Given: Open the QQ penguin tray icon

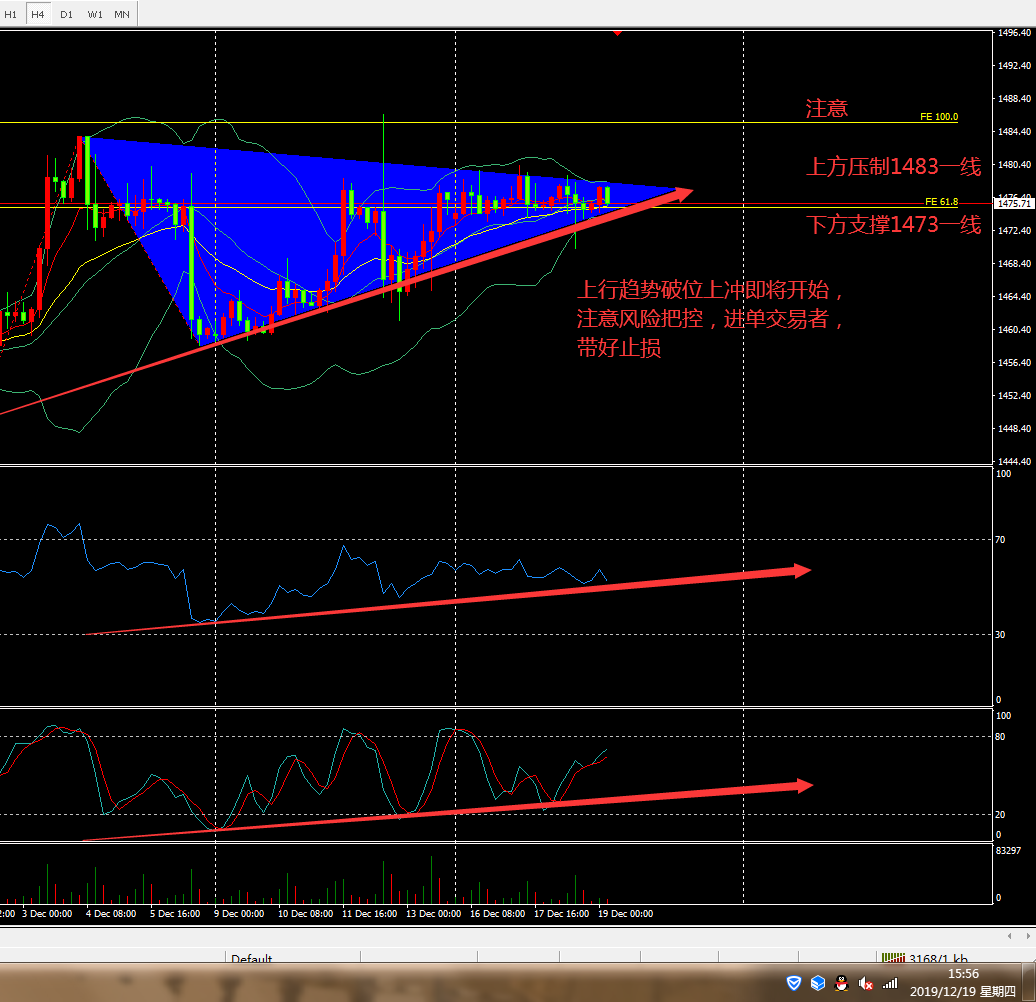Looking at the screenshot, I should click(x=841, y=983).
